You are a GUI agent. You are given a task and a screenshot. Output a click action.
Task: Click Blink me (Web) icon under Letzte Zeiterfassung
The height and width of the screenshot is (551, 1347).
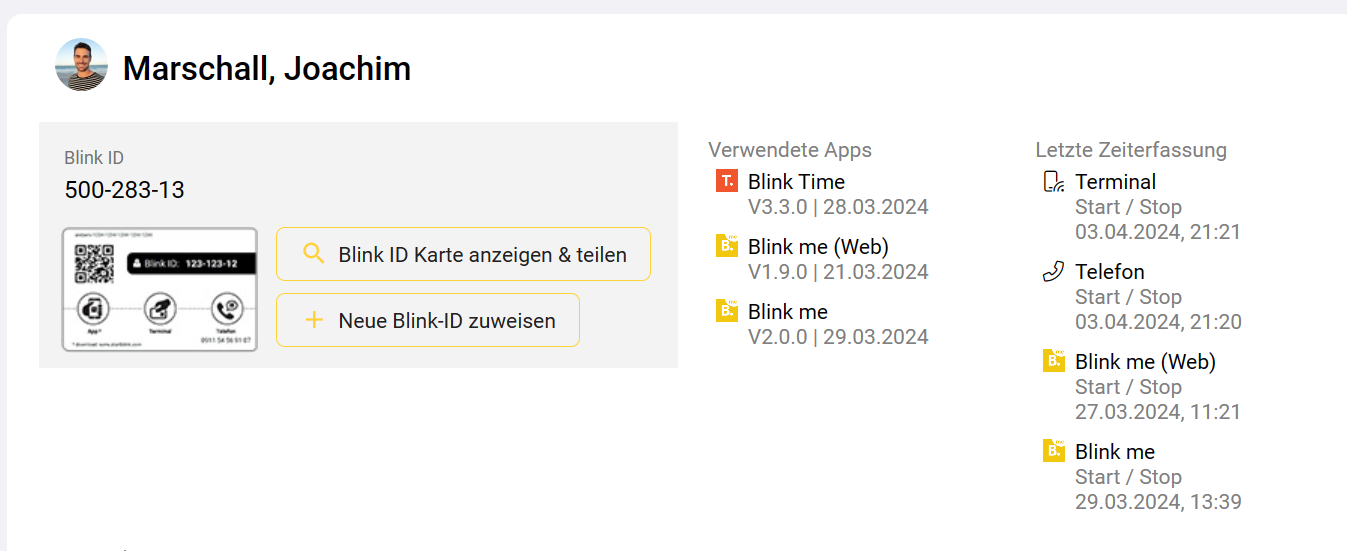(x=1054, y=361)
